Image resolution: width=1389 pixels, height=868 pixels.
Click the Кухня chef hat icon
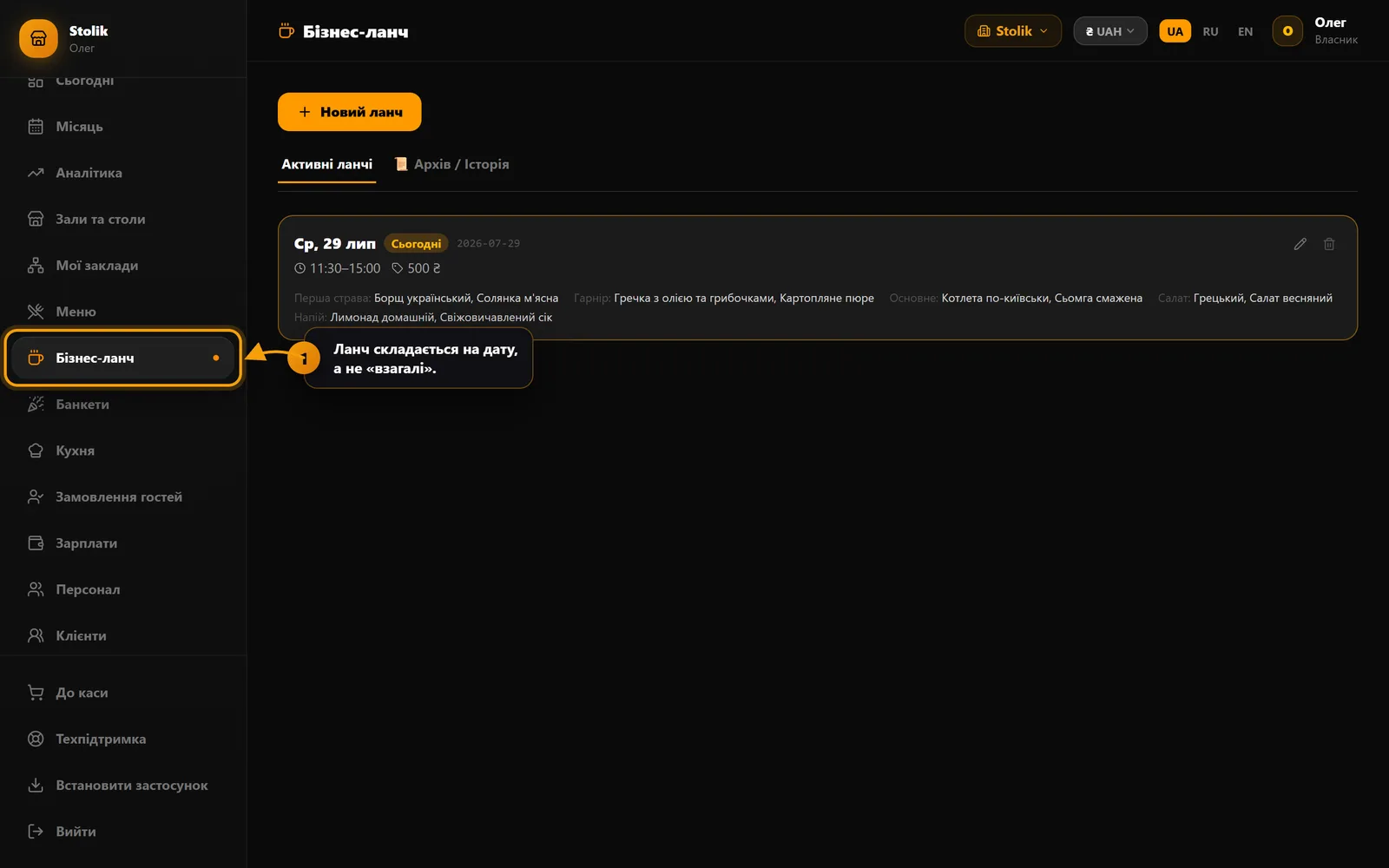pyautogui.click(x=36, y=450)
